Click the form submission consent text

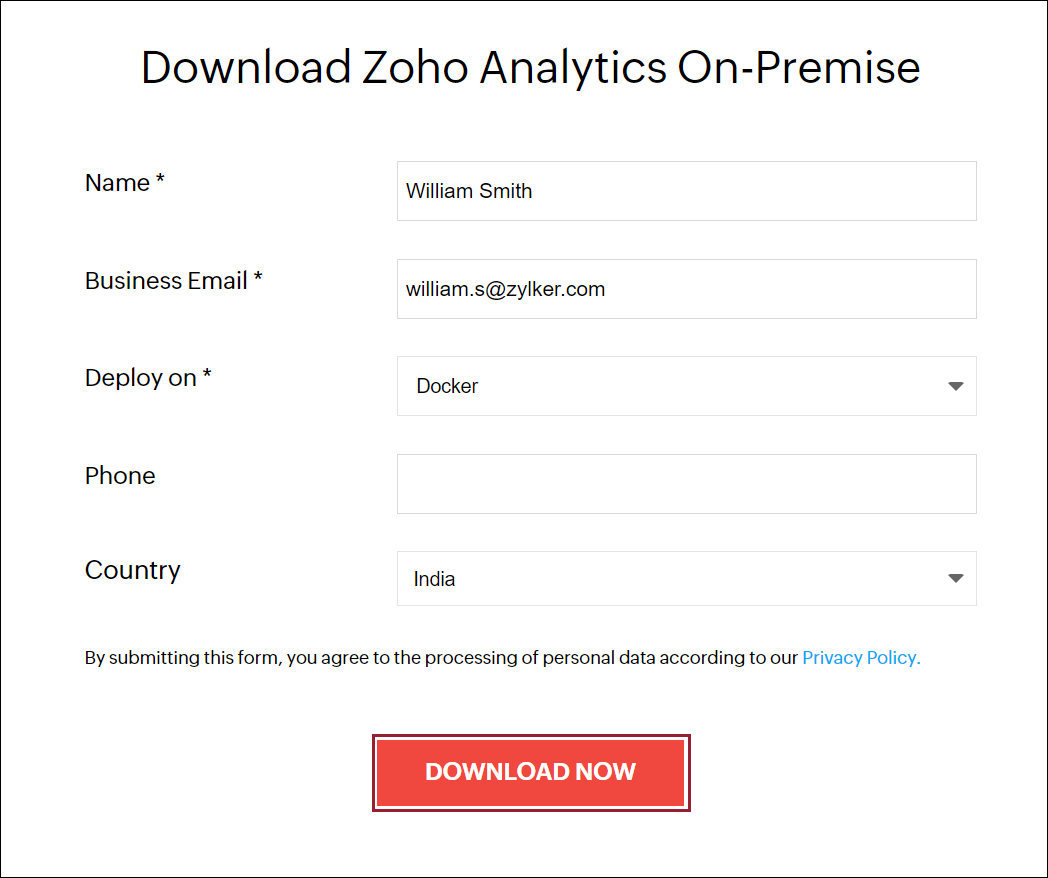click(x=440, y=657)
